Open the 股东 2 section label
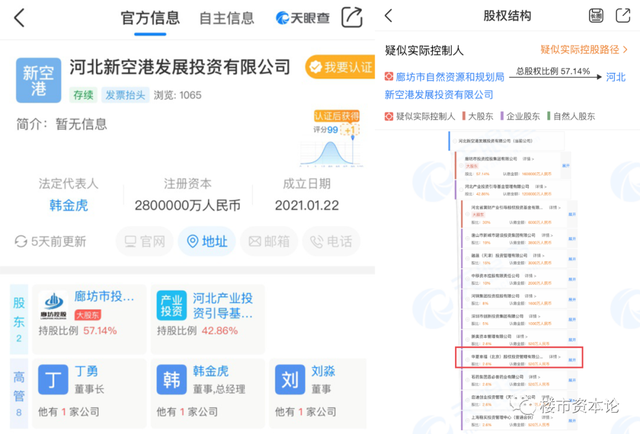Image resolution: width=640 pixels, height=434 pixels. [x=19, y=319]
